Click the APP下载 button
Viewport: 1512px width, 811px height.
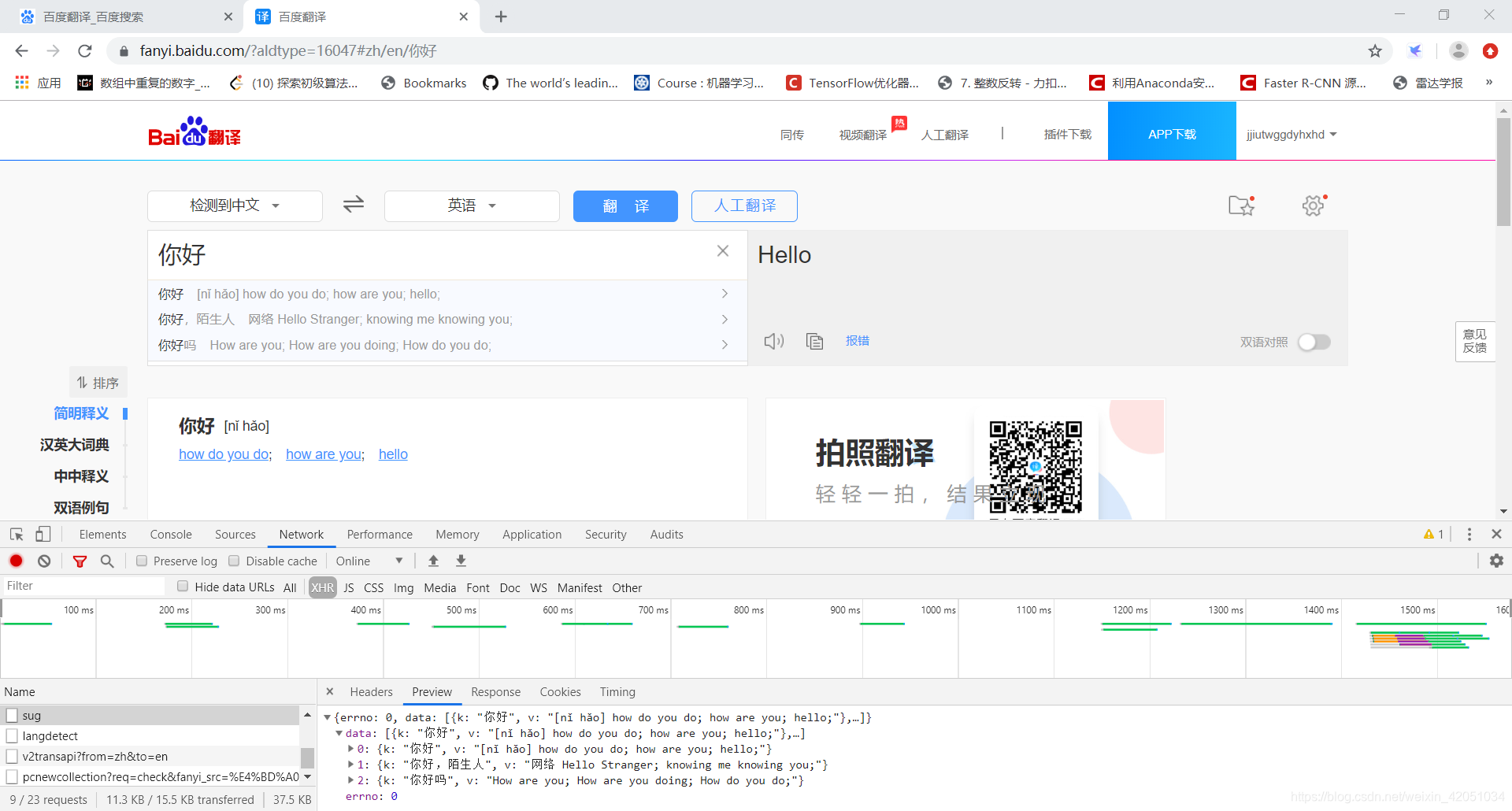pos(1172,131)
